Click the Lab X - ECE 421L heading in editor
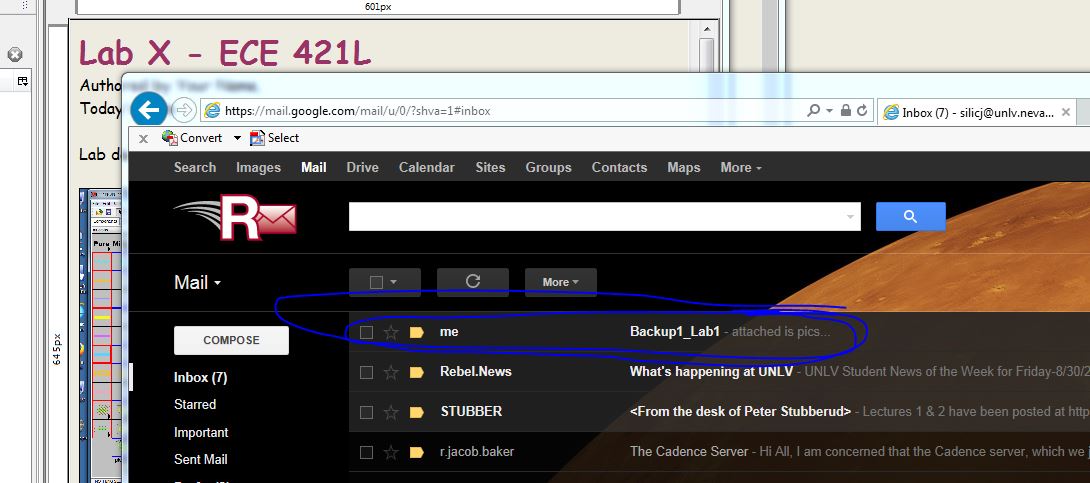Screen dimensions: 1090x483 [225, 53]
